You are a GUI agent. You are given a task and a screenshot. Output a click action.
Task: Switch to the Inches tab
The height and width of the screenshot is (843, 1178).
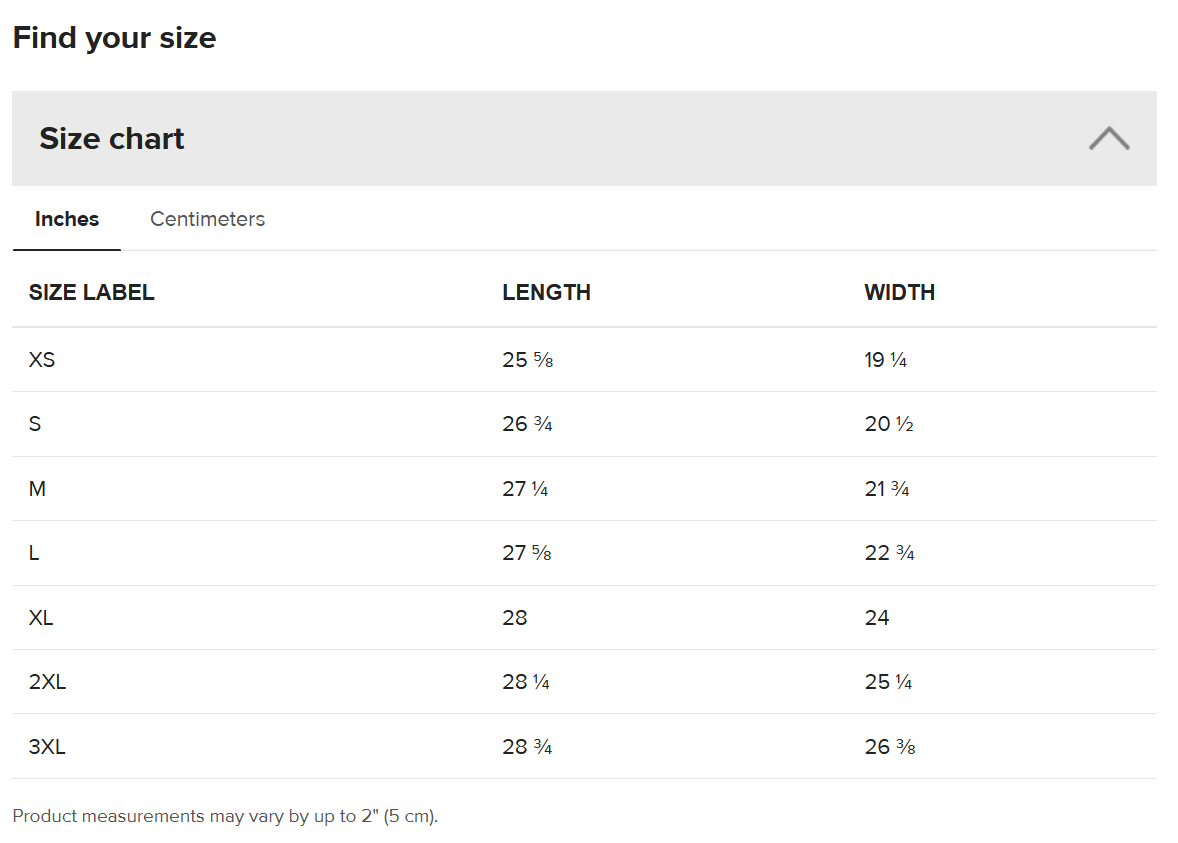67,219
